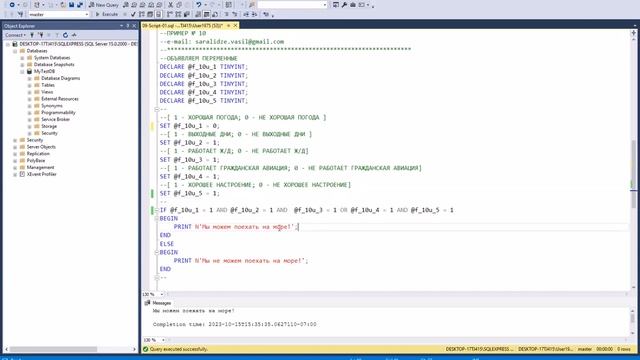Click the wrench Properties icon in top toolbar

click(x=344, y=5)
